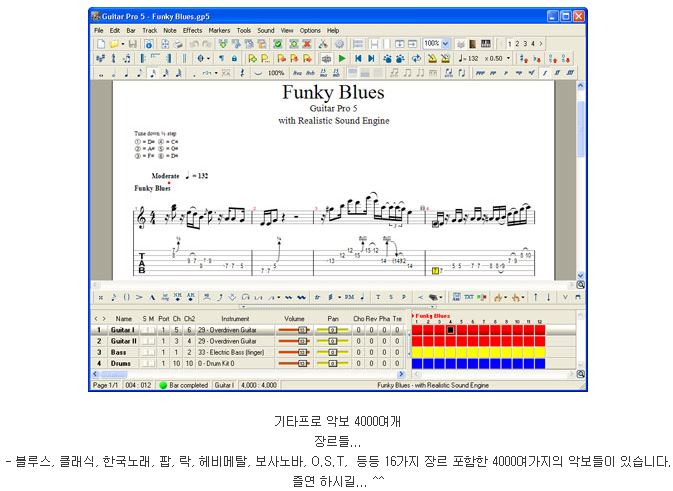673x491 pixels.
Task: Click the palm mute P.M. effect icon
Action: [349, 297]
